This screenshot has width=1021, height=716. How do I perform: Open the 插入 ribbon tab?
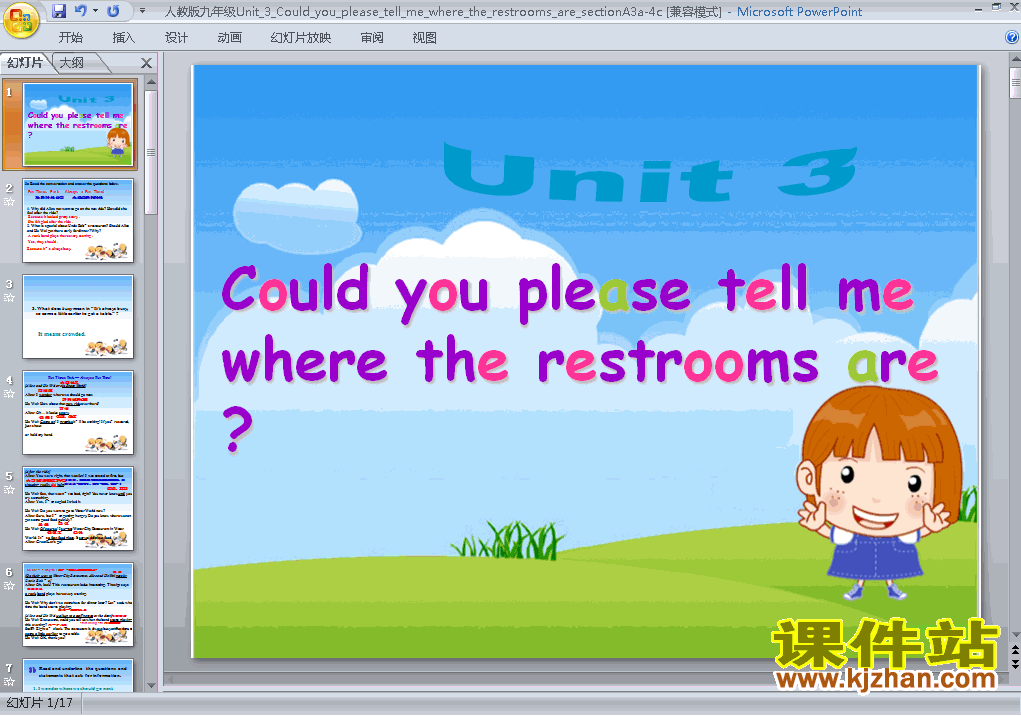123,38
